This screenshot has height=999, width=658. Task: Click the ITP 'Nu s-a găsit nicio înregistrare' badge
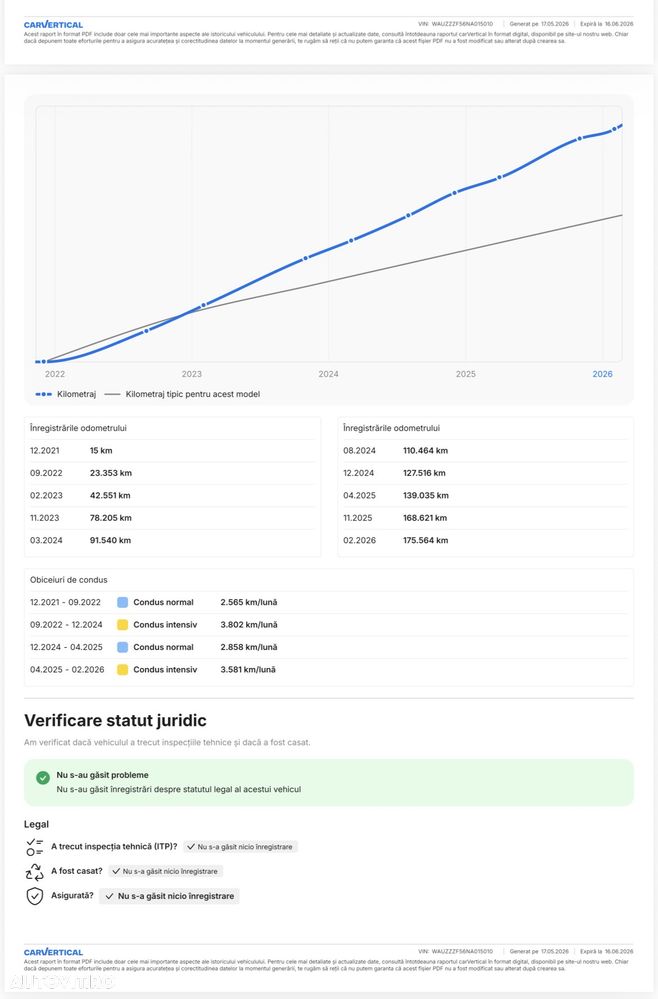pyautogui.click(x=240, y=847)
